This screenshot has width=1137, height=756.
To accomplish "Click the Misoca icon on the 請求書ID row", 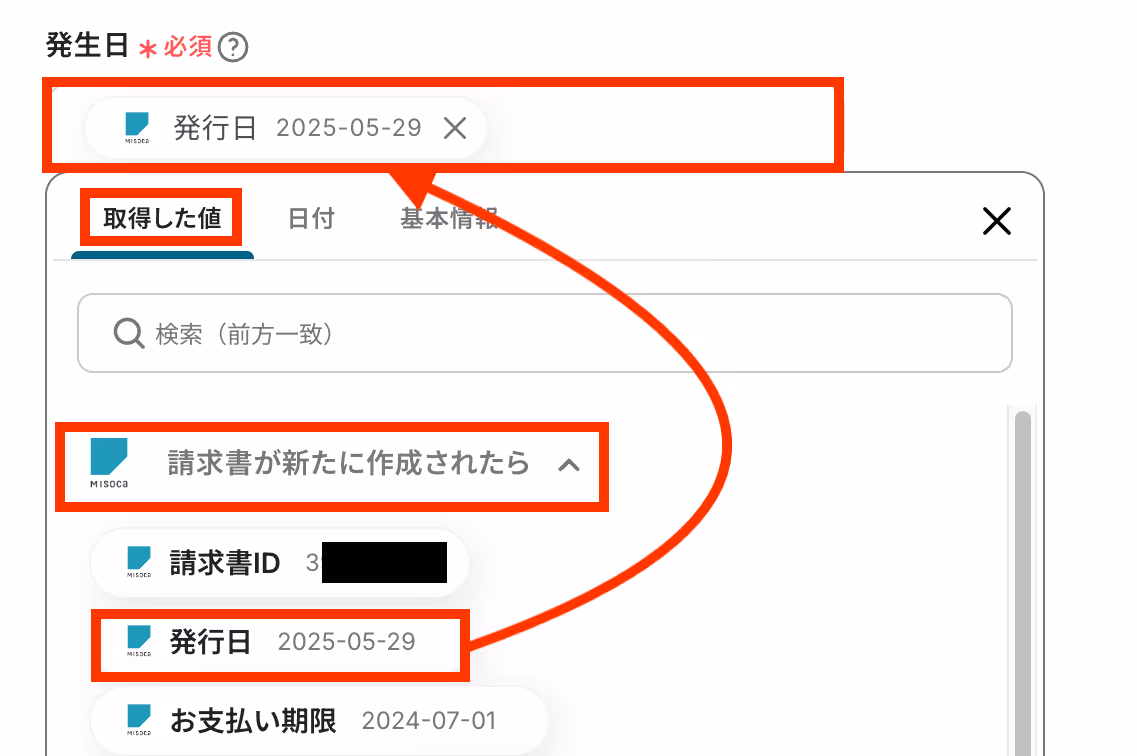I will click(x=138, y=562).
